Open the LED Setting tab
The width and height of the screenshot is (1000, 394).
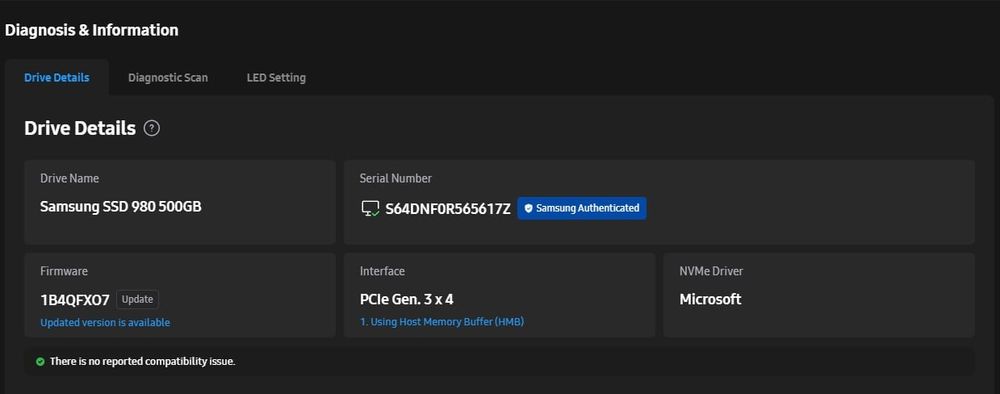(x=276, y=78)
